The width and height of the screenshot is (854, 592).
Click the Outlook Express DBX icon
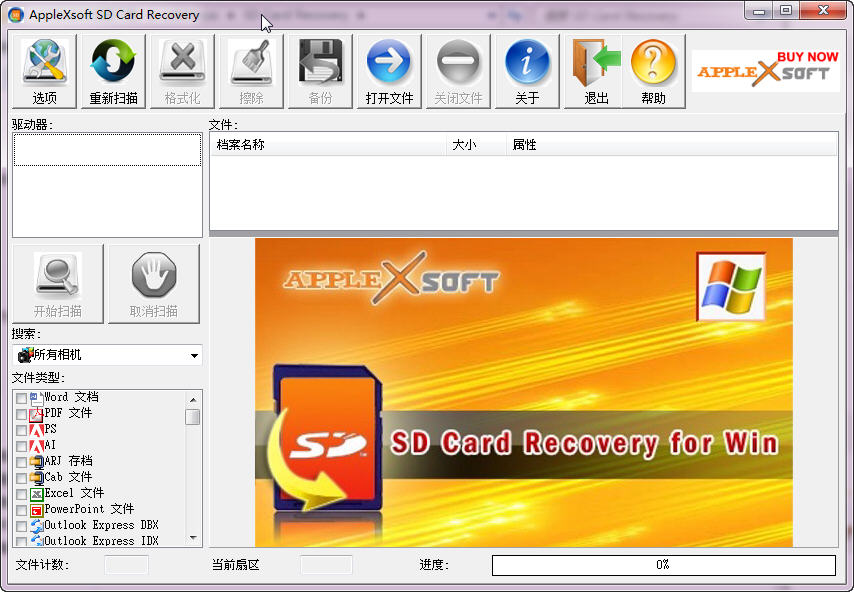36,526
